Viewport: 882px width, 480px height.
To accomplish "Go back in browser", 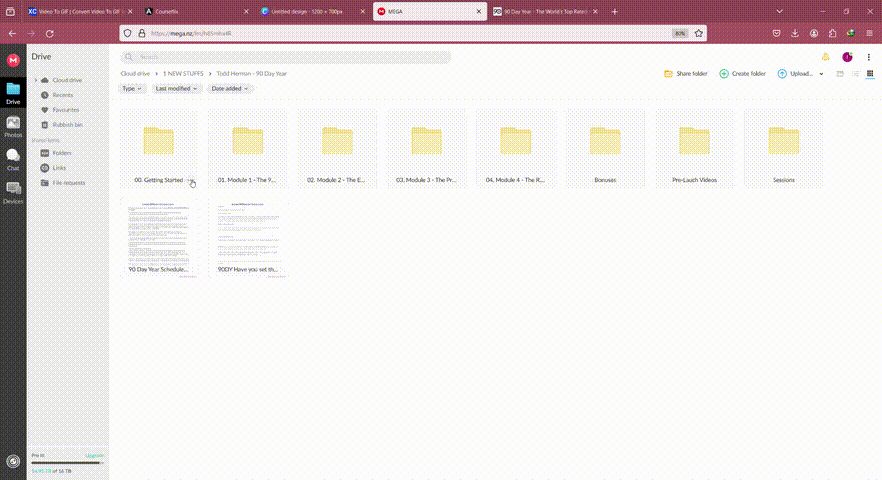I will point(12,34).
